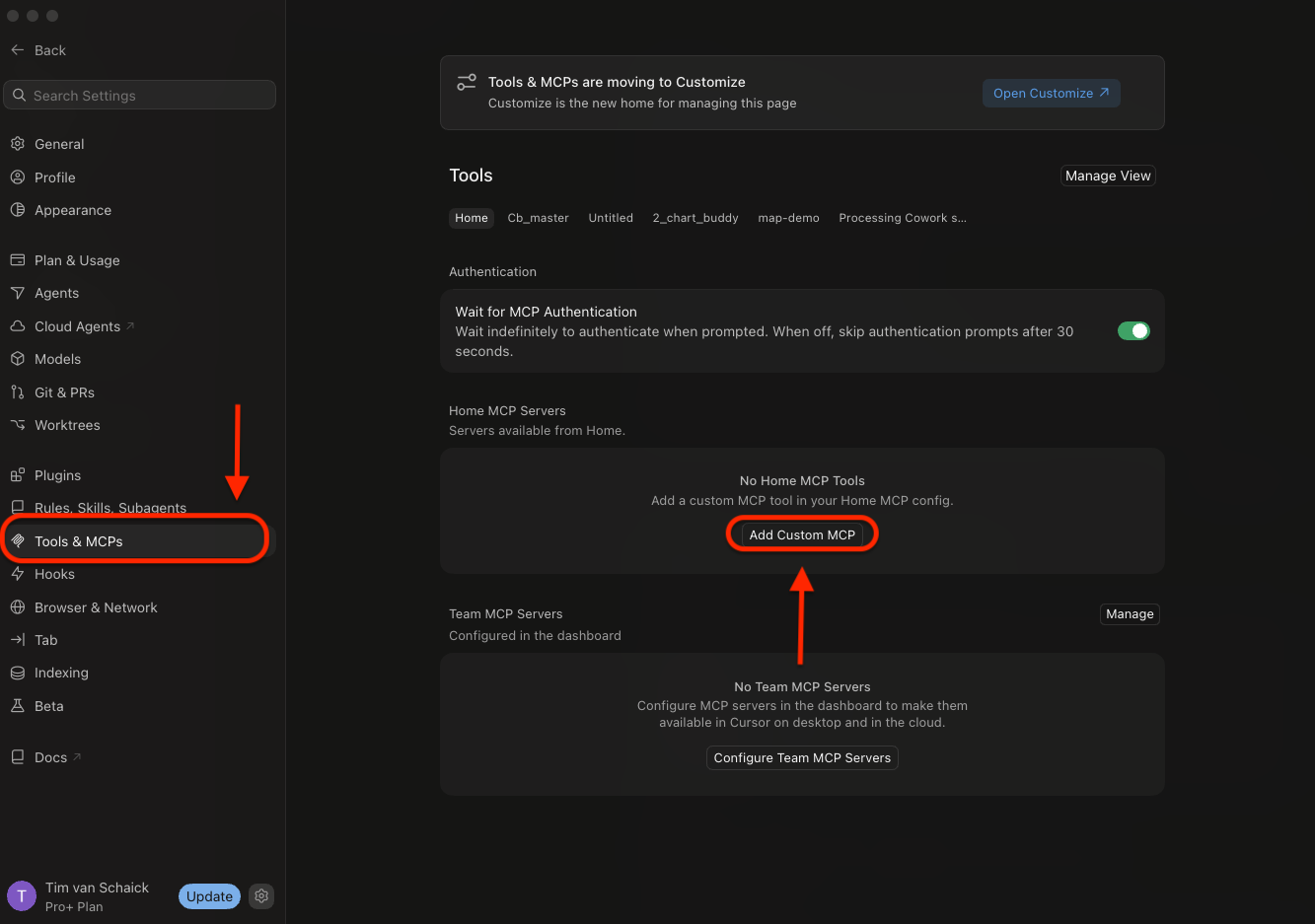Select the Home tab

472,218
